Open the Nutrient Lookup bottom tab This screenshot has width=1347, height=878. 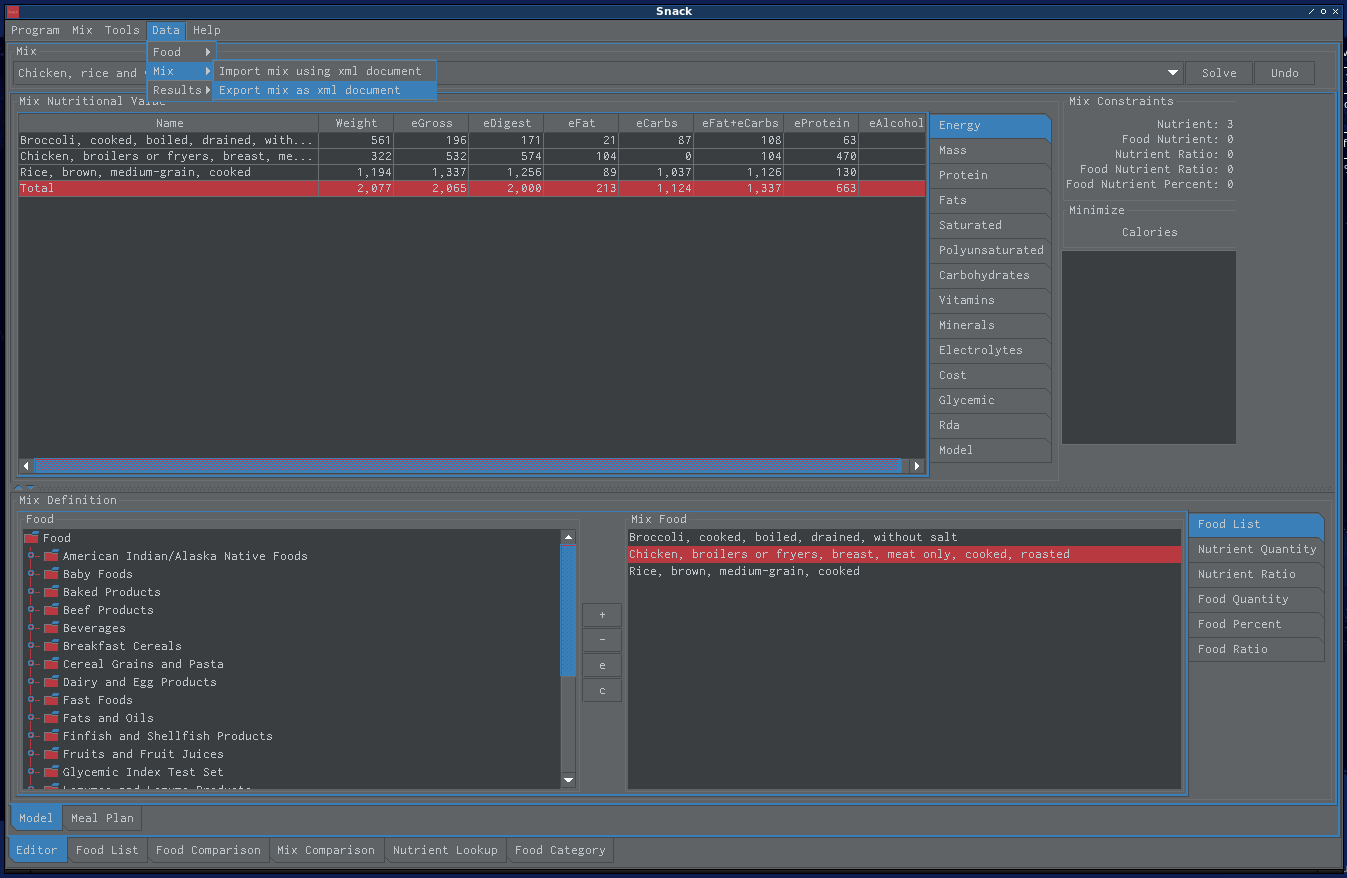(445, 850)
